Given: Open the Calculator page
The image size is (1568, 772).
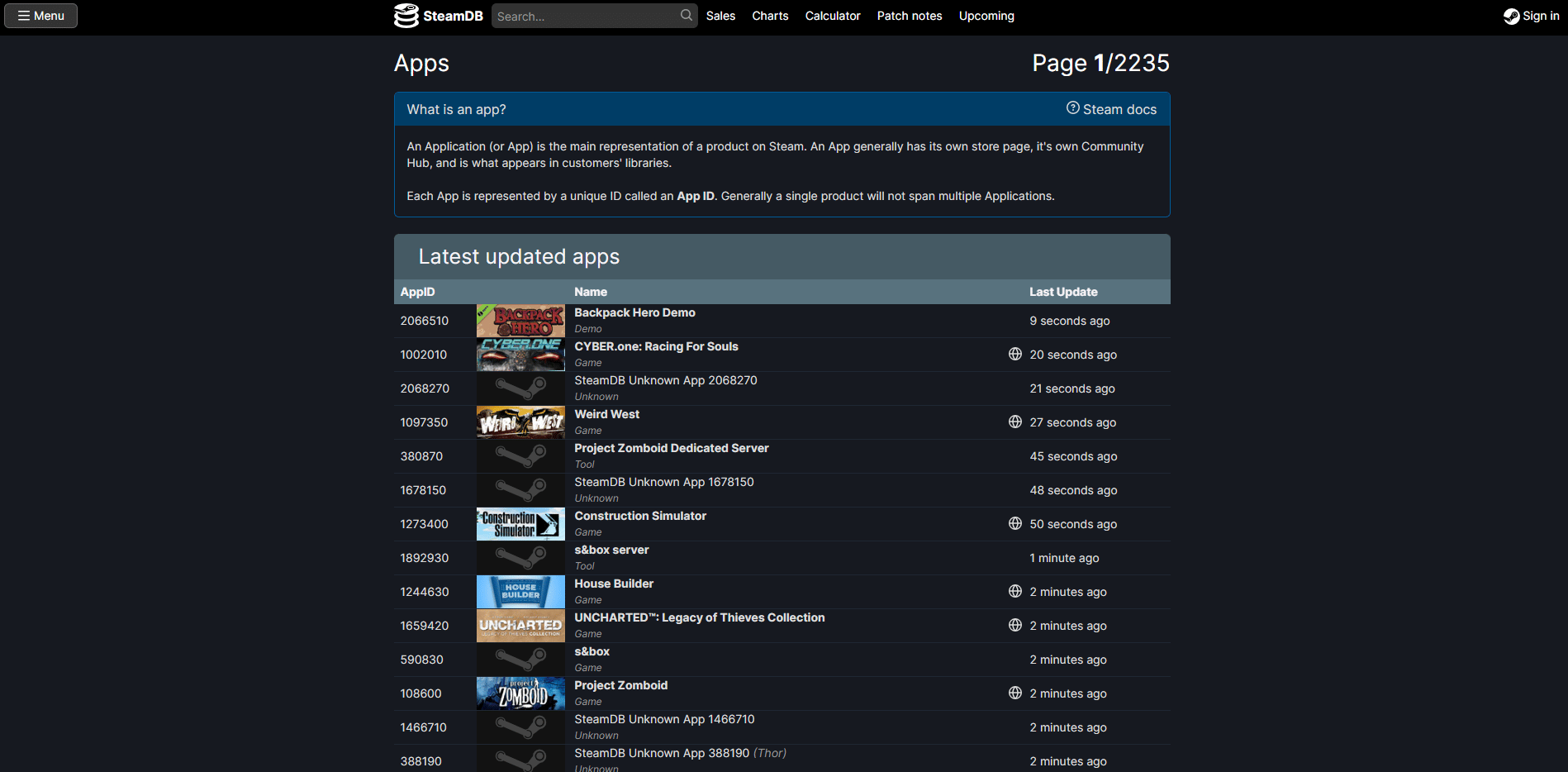Looking at the screenshot, I should tap(833, 16).
